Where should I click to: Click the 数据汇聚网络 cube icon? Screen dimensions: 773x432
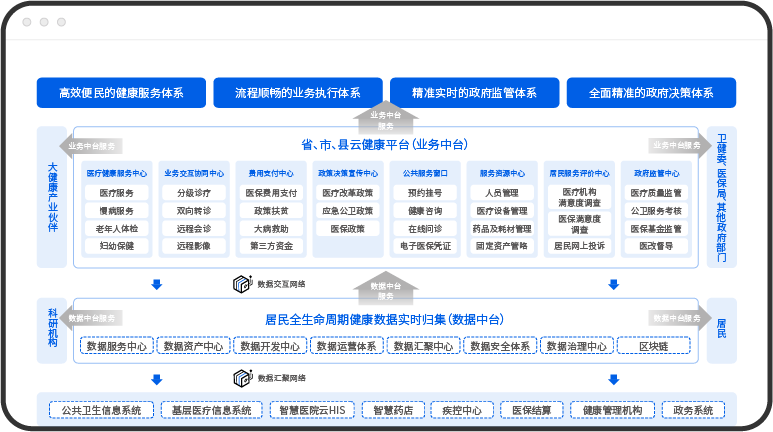[x=240, y=378]
